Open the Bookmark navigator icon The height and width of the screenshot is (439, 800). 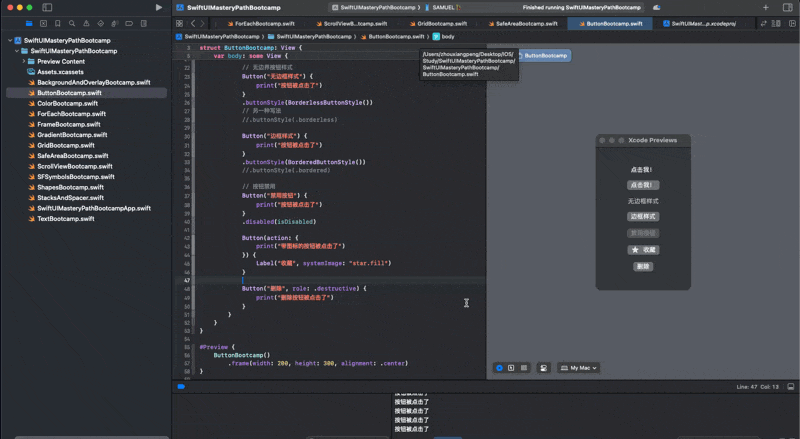tap(60, 22)
